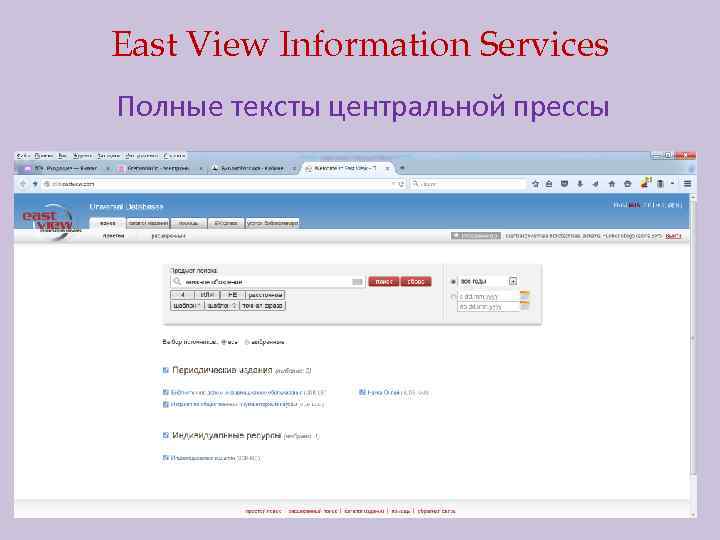Click the page vertical scrollbar
Screen dimensions: 720x540
(x=693, y=356)
